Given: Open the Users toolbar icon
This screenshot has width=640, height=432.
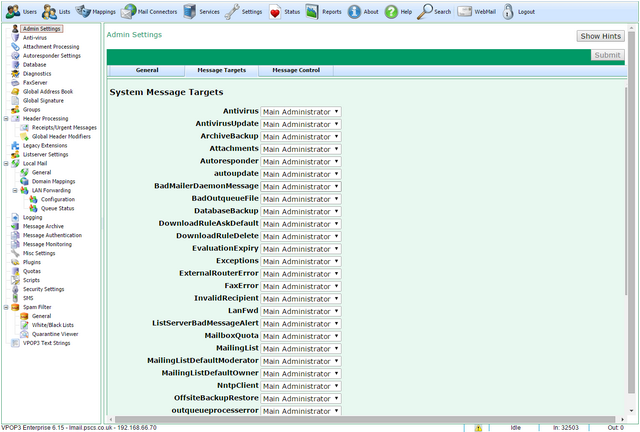Looking at the screenshot, I should [x=12, y=12].
